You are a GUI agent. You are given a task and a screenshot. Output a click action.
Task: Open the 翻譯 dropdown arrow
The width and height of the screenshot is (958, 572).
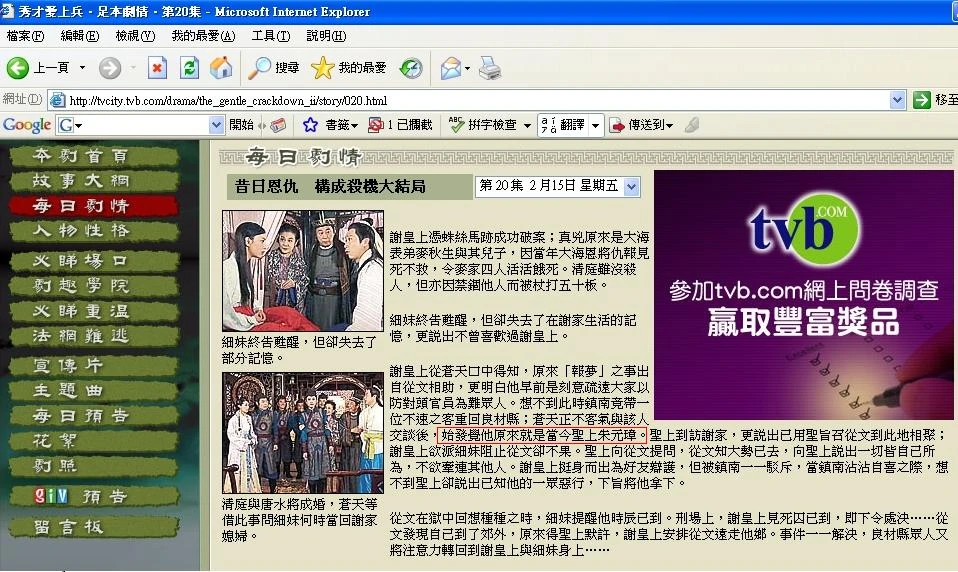[595, 126]
